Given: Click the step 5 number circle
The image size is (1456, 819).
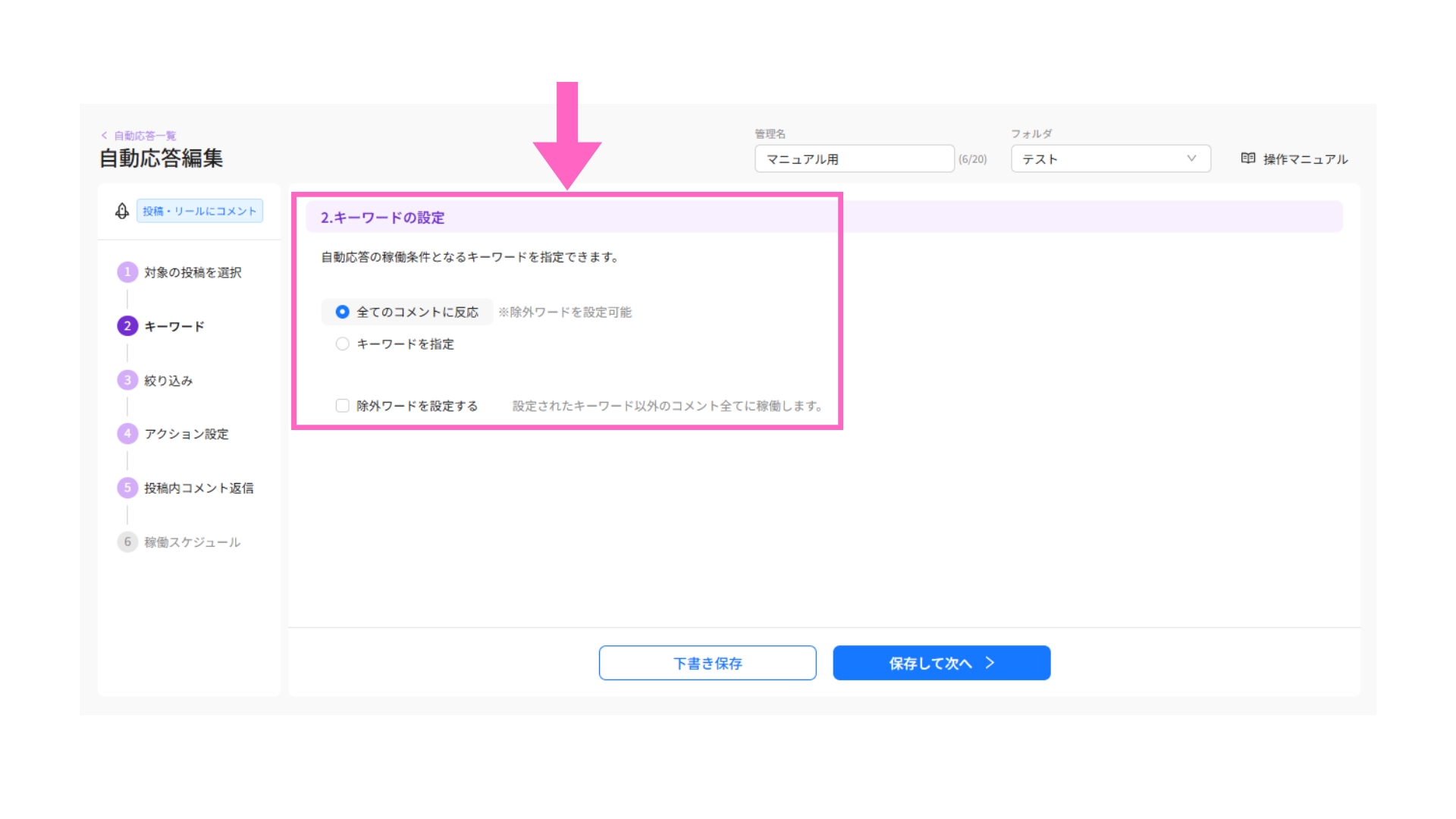Looking at the screenshot, I should (x=127, y=488).
